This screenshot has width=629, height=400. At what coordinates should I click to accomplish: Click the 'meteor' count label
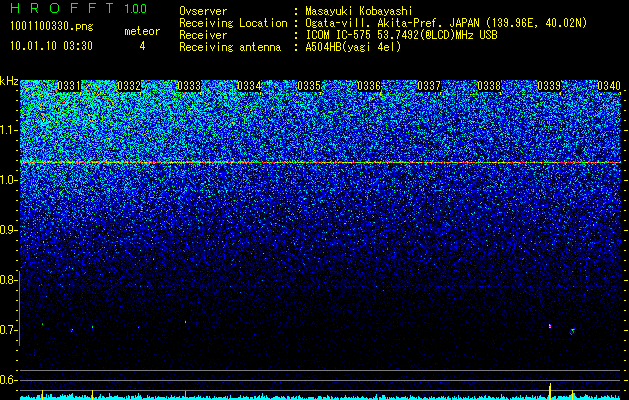[142, 31]
